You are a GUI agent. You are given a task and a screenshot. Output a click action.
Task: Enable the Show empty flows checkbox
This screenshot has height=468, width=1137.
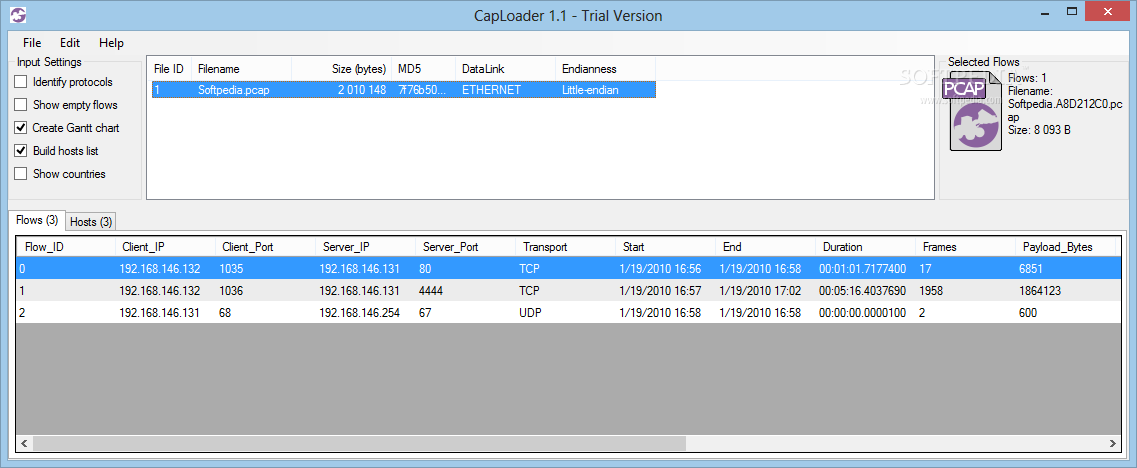pos(21,105)
